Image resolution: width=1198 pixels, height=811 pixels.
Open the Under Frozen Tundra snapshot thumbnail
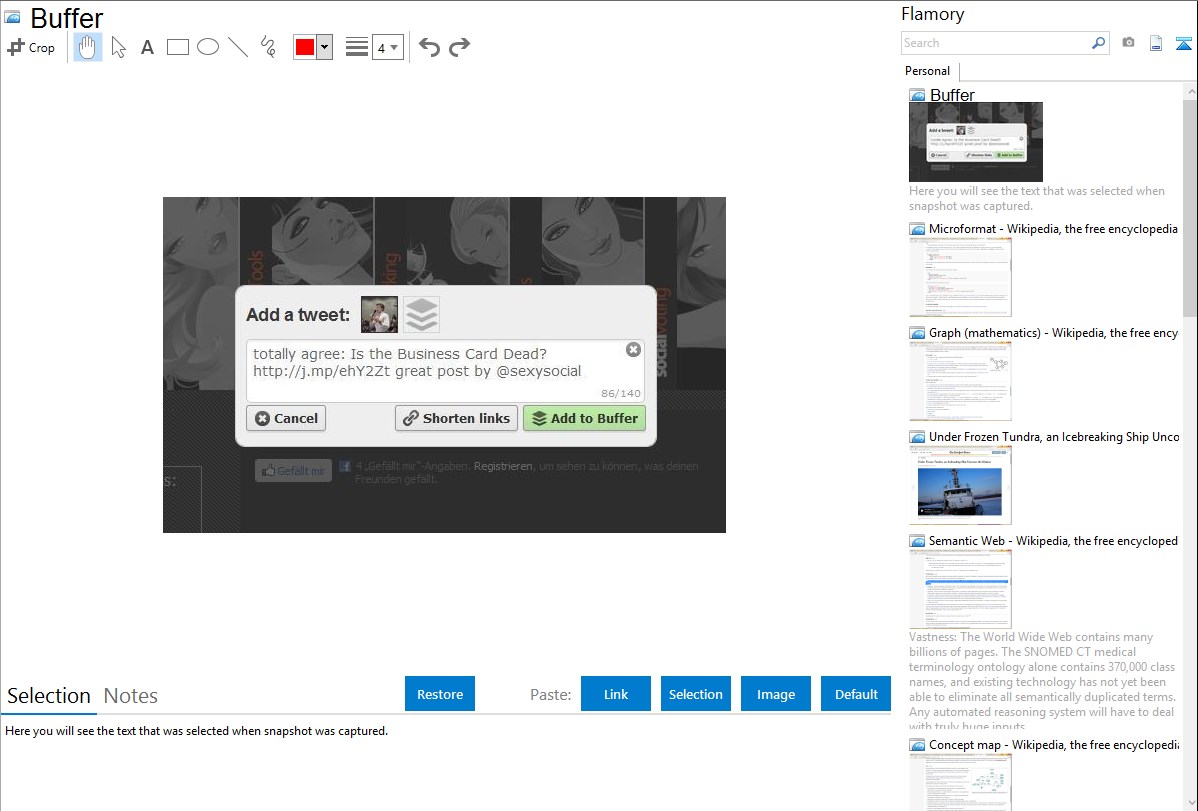pos(960,485)
